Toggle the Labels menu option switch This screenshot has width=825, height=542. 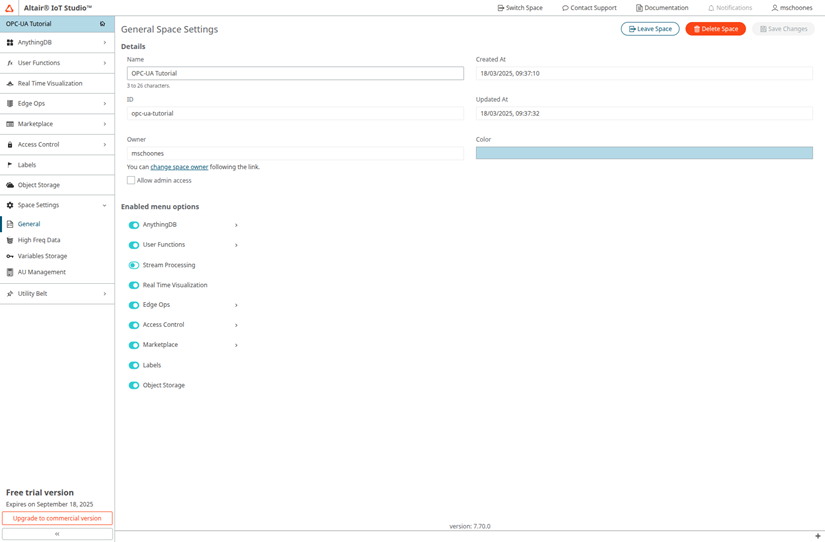coord(134,365)
